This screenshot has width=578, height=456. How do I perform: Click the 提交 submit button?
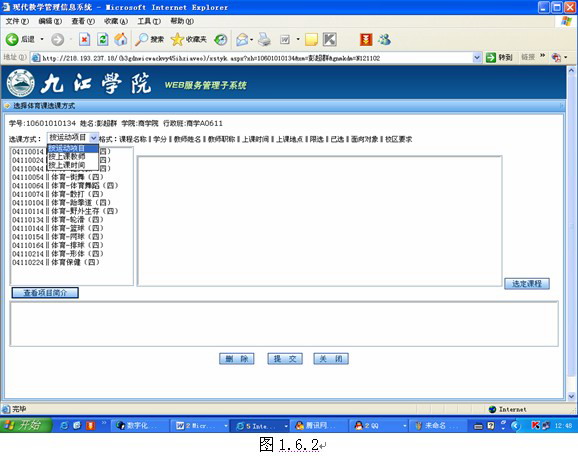tap(285, 359)
